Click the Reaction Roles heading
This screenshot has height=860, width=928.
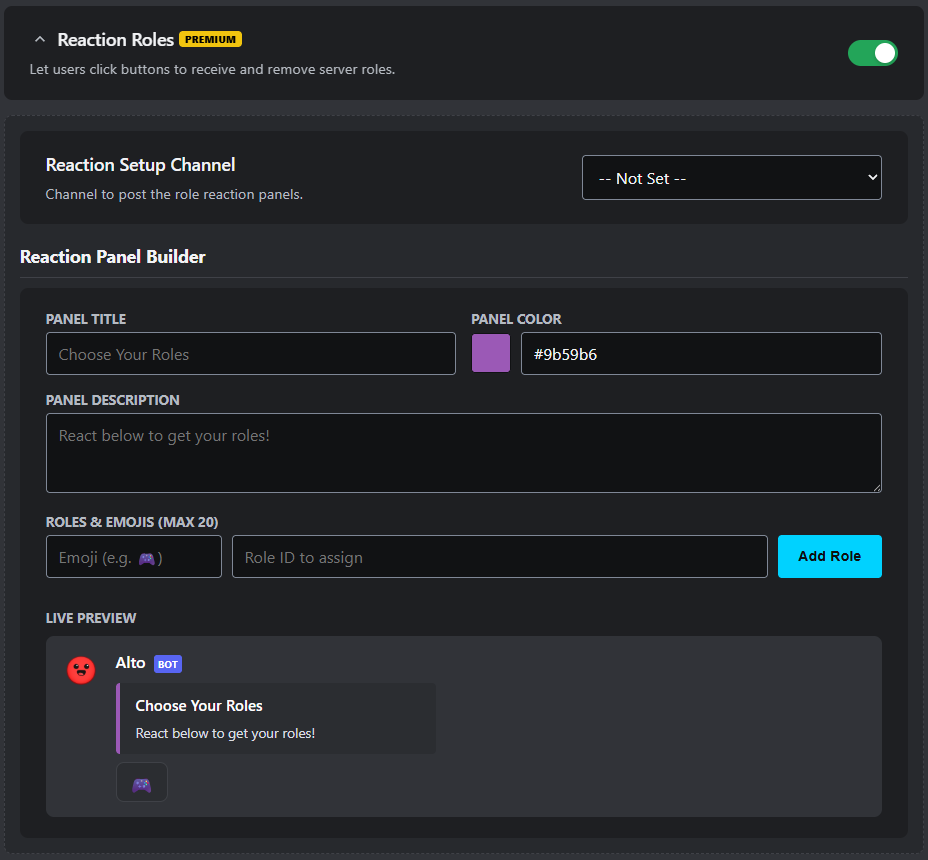point(115,40)
